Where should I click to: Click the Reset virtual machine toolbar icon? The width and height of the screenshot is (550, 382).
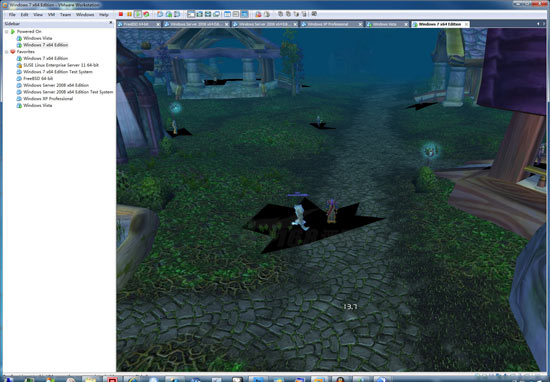pyautogui.click(x=146, y=14)
